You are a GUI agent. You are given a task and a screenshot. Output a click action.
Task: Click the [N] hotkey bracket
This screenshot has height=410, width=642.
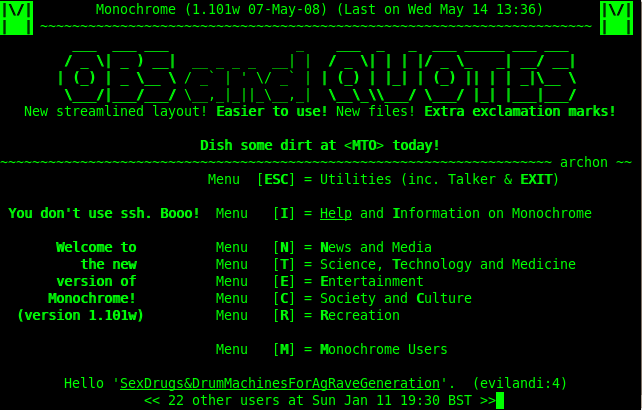[x=288, y=248]
